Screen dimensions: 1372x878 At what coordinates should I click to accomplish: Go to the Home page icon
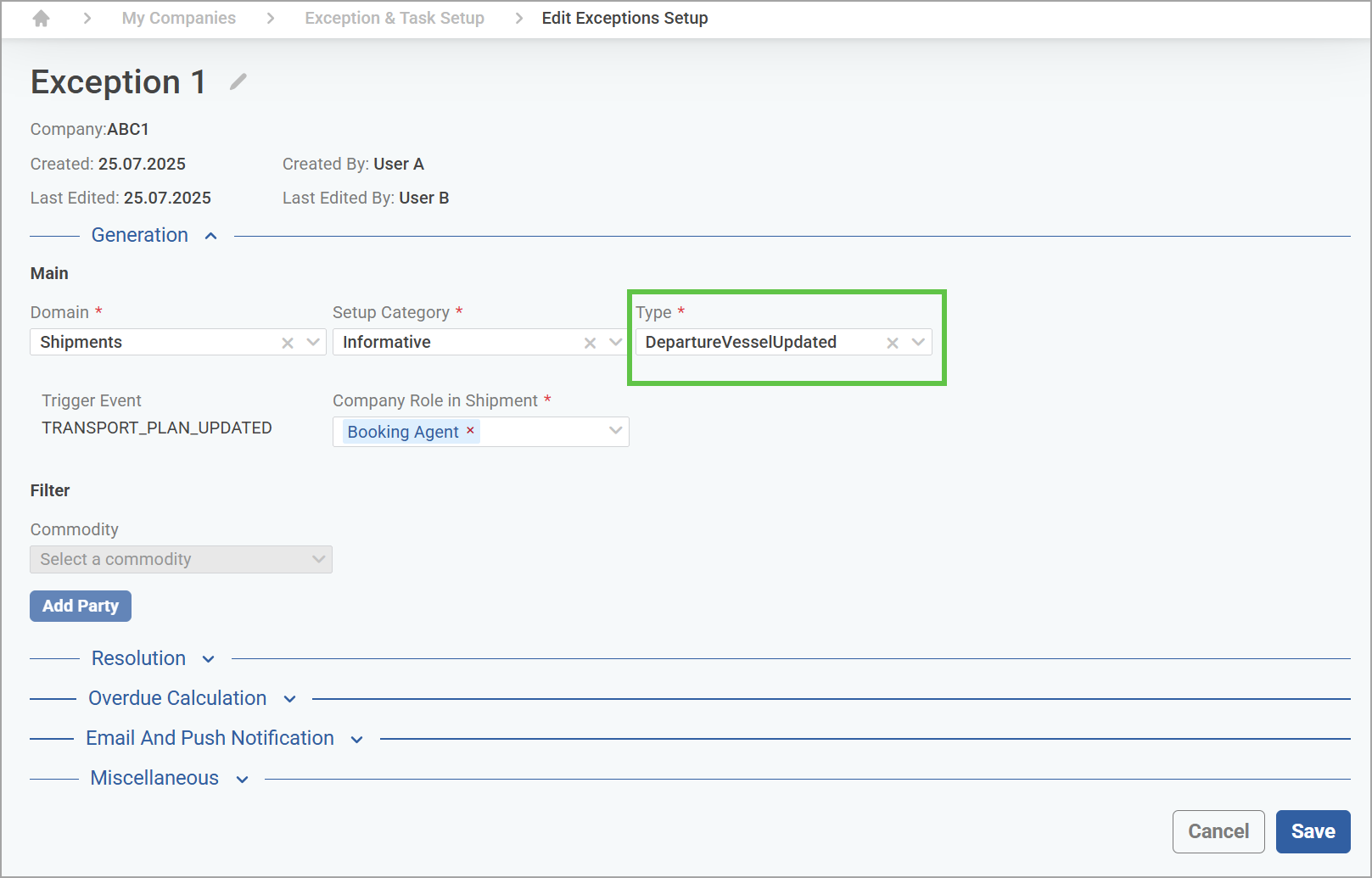tap(41, 18)
